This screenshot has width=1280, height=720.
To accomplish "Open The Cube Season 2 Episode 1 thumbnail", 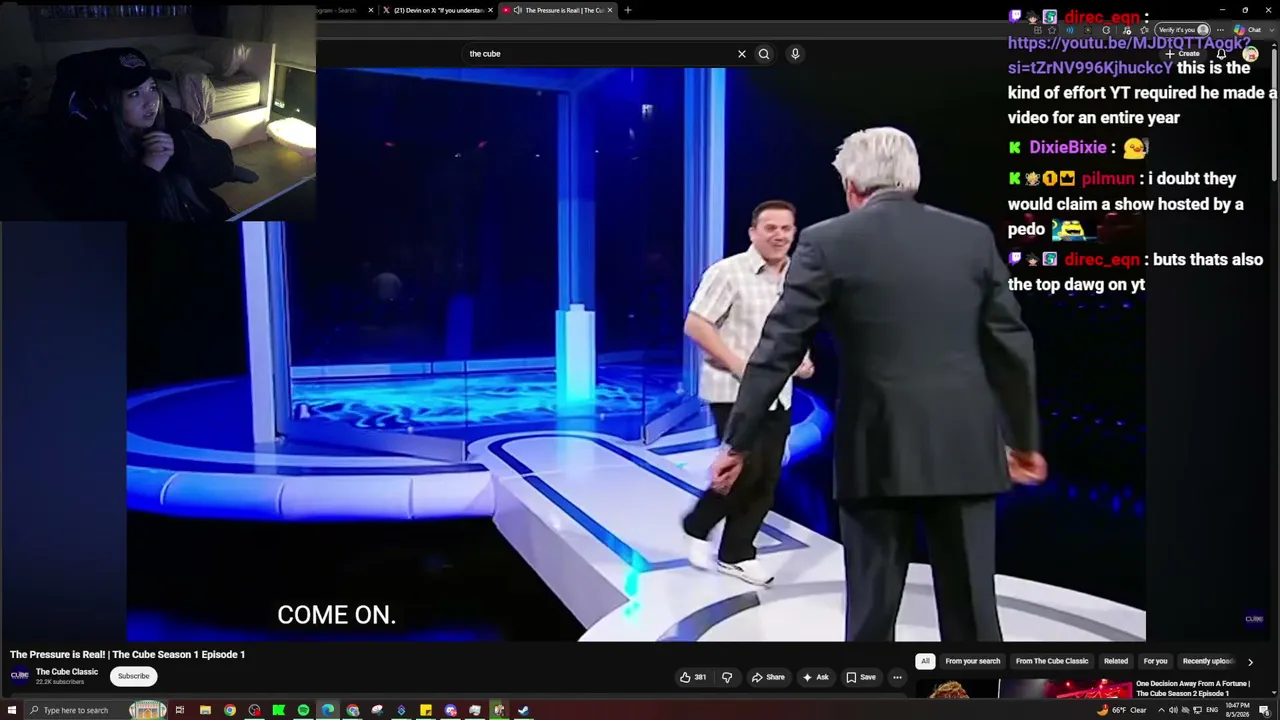I will 1023,689.
